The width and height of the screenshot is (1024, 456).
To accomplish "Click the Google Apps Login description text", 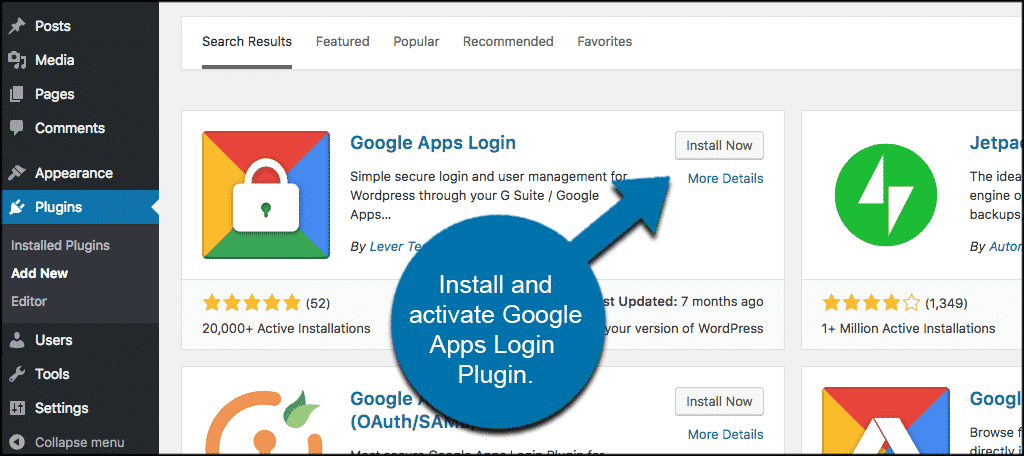I will [x=488, y=195].
